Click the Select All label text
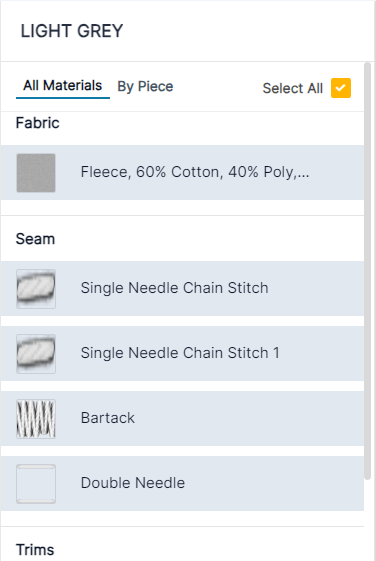This screenshot has width=376, height=561. (x=293, y=88)
